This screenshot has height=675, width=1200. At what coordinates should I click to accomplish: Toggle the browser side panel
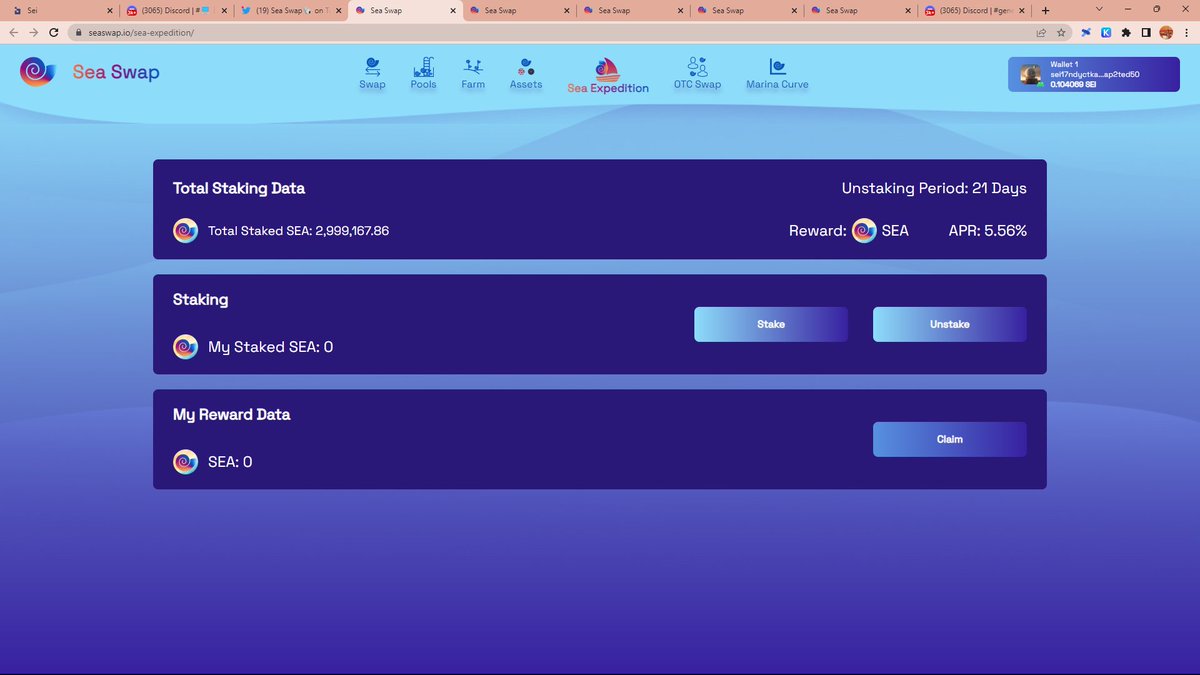[1146, 32]
